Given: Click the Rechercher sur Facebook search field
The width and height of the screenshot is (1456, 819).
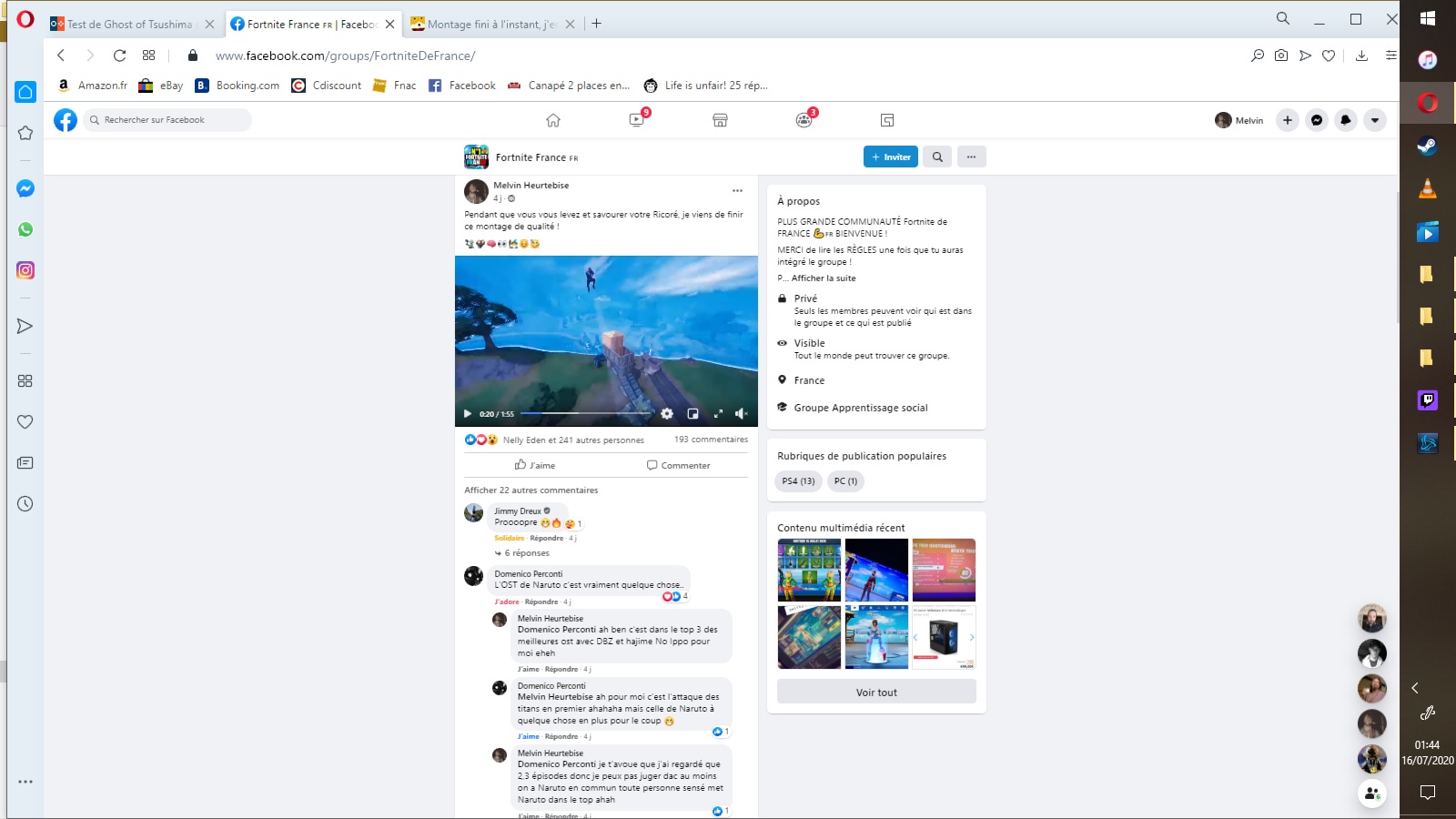Looking at the screenshot, I should [x=168, y=120].
